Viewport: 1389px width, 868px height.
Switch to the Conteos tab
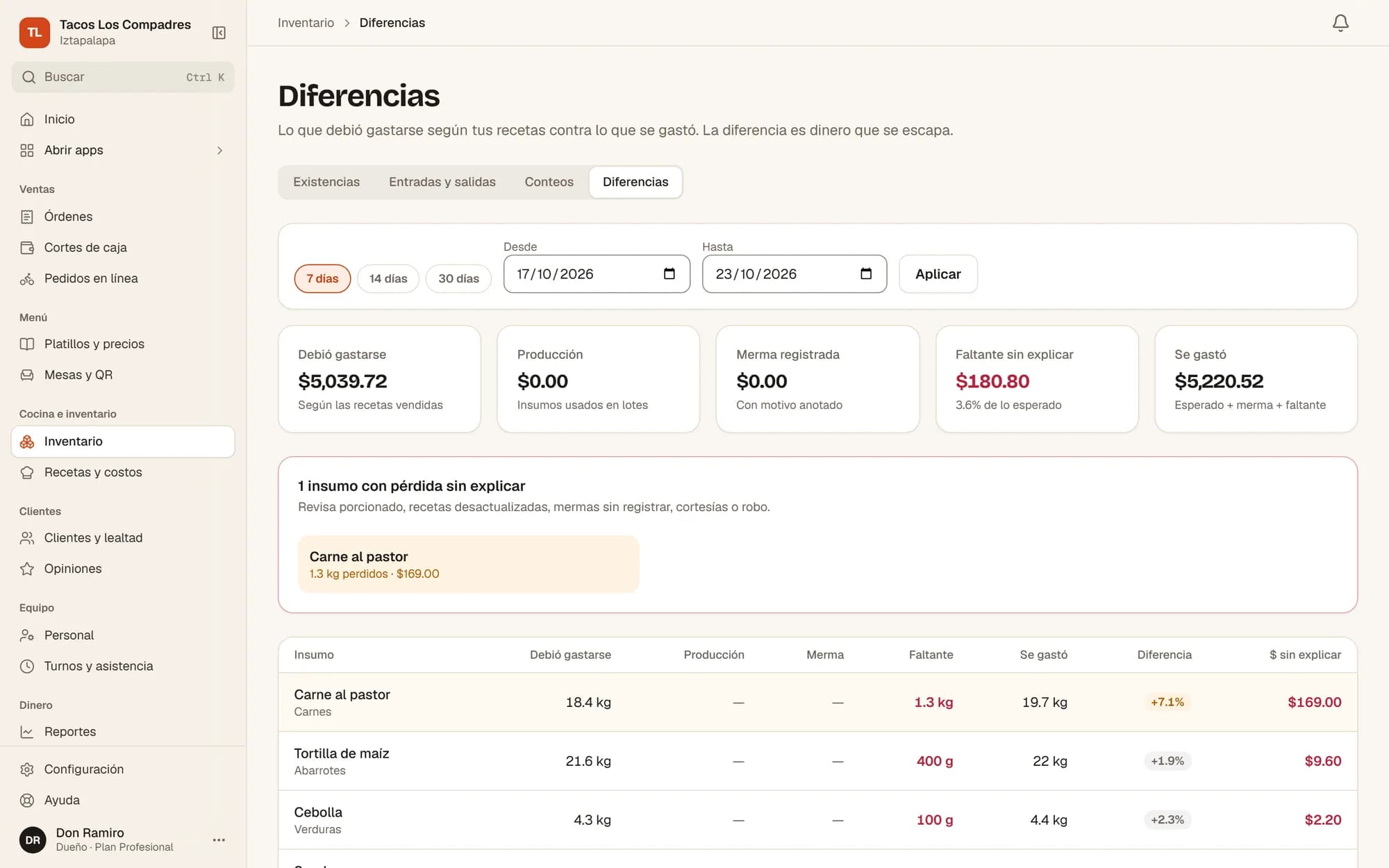(549, 182)
